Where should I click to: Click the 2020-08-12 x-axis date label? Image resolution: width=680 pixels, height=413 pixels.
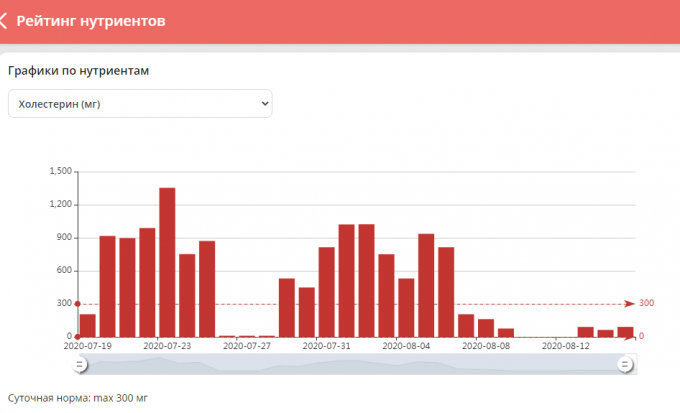[x=565, y=346]
